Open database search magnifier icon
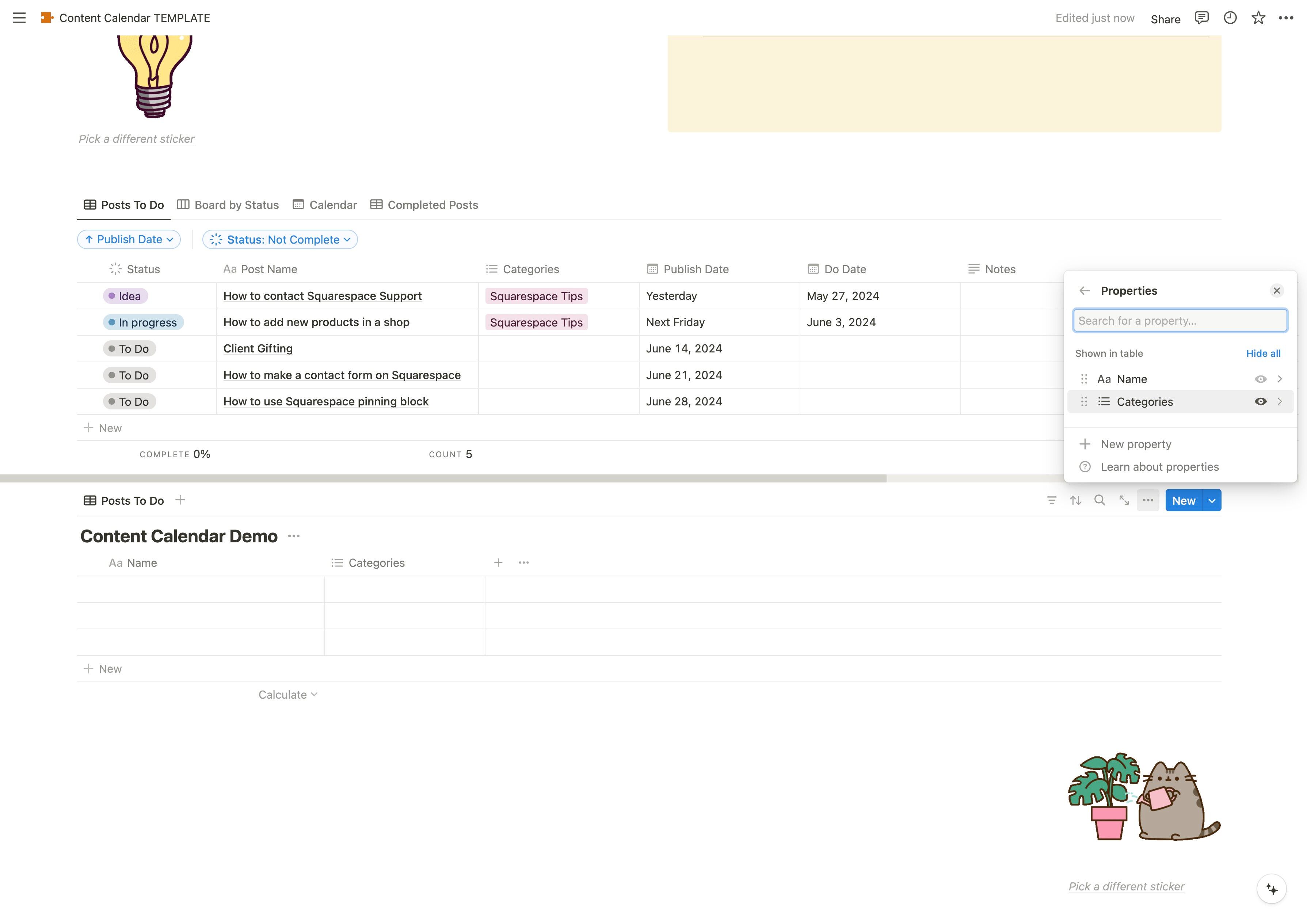The image size is (1307, 924). [x=1100, y=500]
